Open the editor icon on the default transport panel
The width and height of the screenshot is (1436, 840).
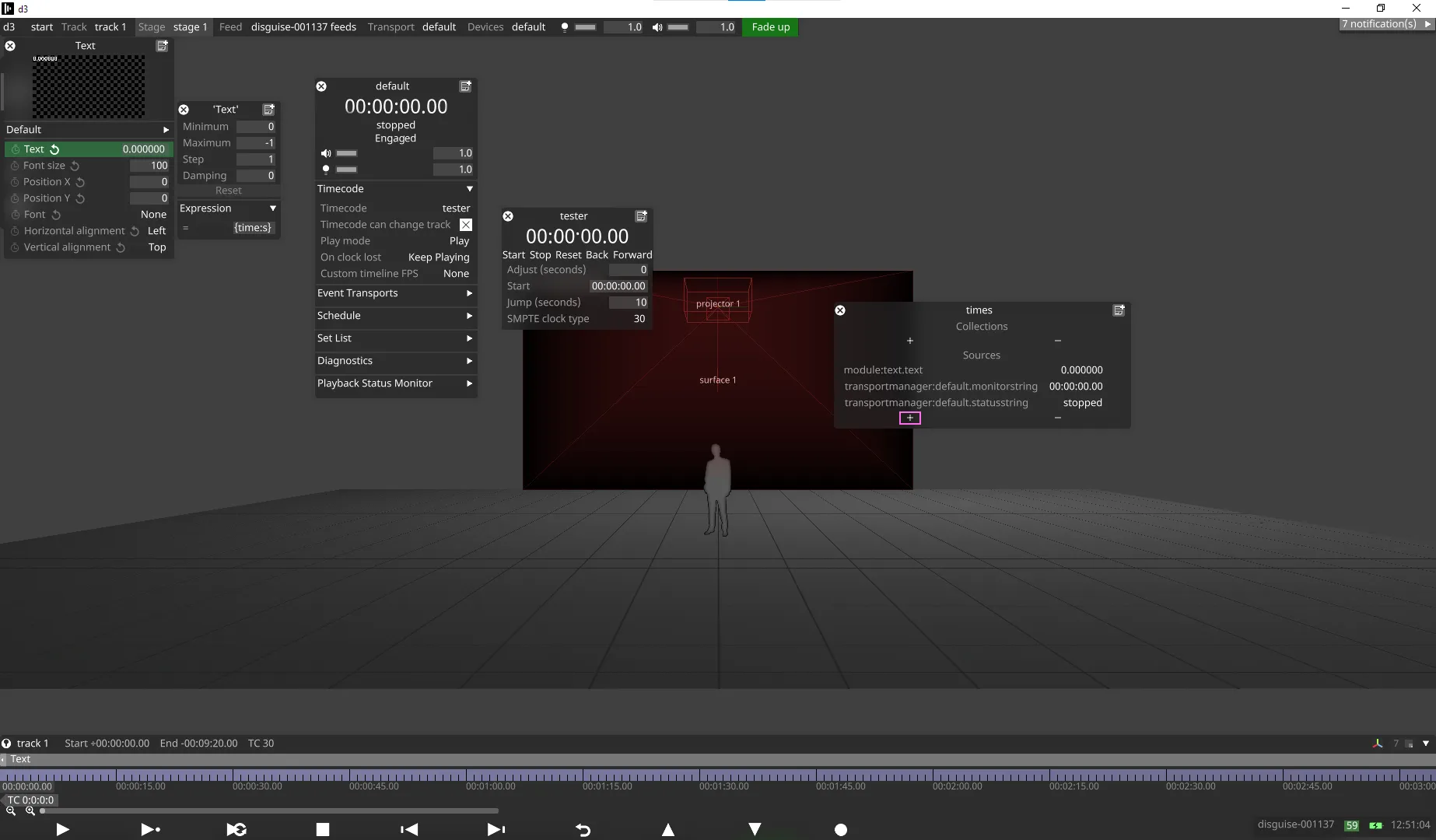(465, 86)
